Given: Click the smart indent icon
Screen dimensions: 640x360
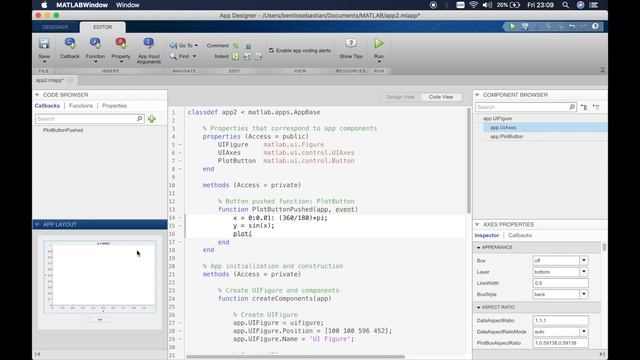Looking at the screenshot, I should click(x=236, y=56).
